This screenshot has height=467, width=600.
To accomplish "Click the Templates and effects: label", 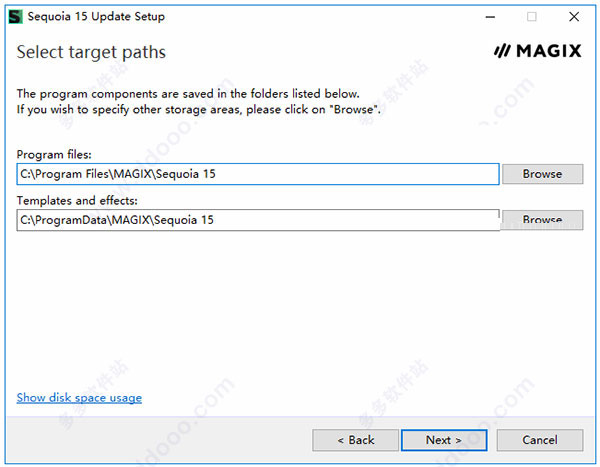I will click(x=77, y=201).
